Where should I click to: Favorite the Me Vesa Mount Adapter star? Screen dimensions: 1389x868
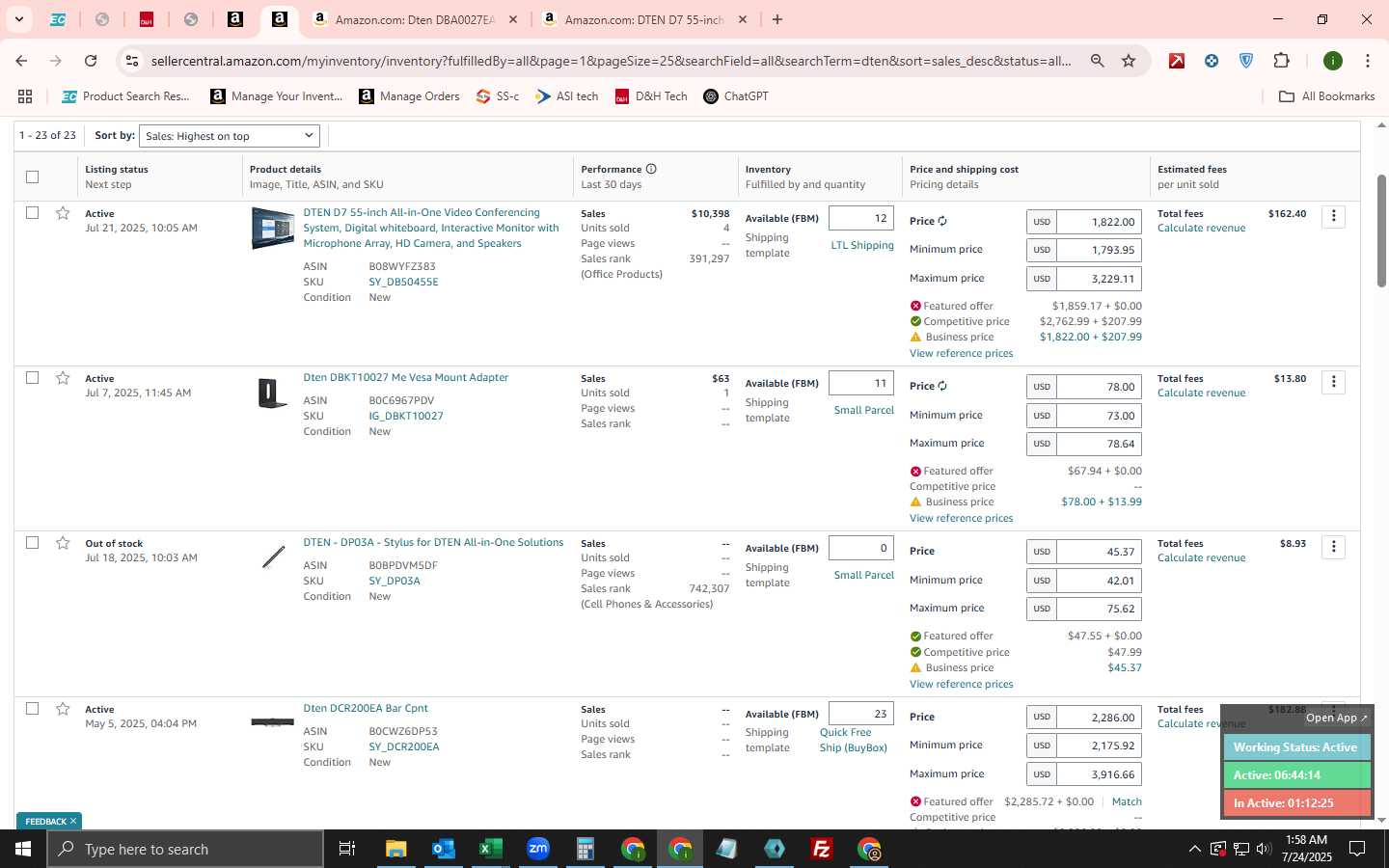pyautogui.click(x=63, y=378)
